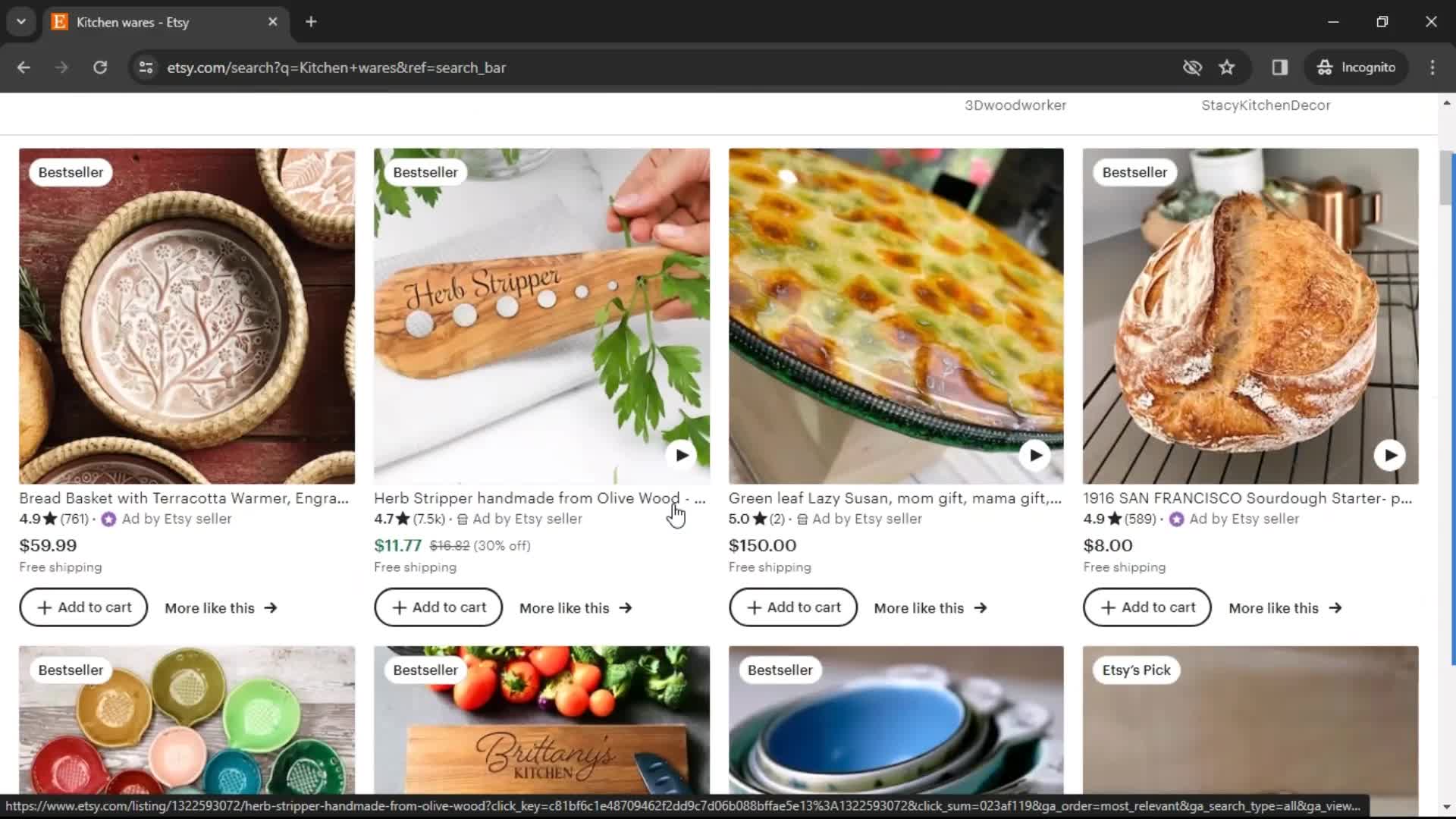Click More like this for Lazy Susan
Viewport: 1456px width, 819px height.
[928, 607]
